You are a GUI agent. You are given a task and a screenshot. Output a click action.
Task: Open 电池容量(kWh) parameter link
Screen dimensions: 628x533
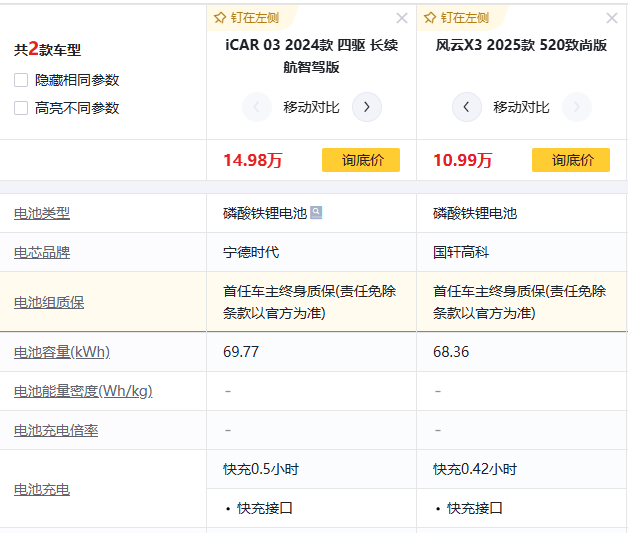(62, 352)
